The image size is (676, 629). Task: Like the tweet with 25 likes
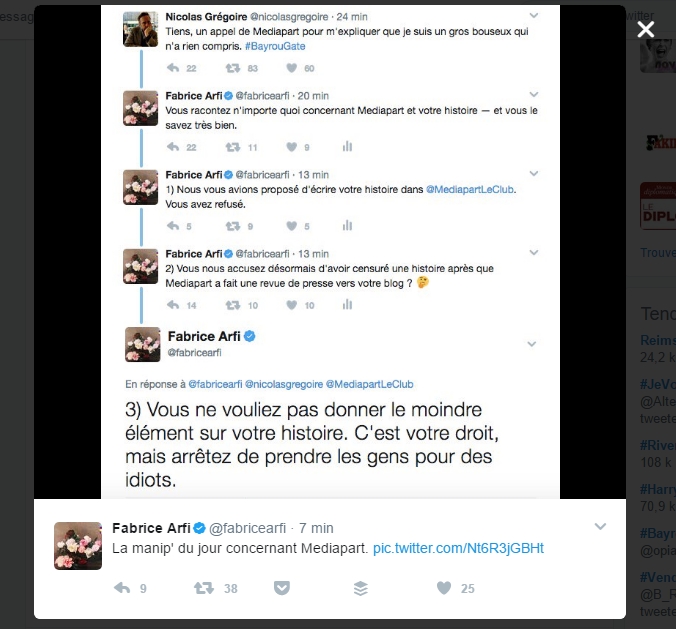[x=444, y=588]
